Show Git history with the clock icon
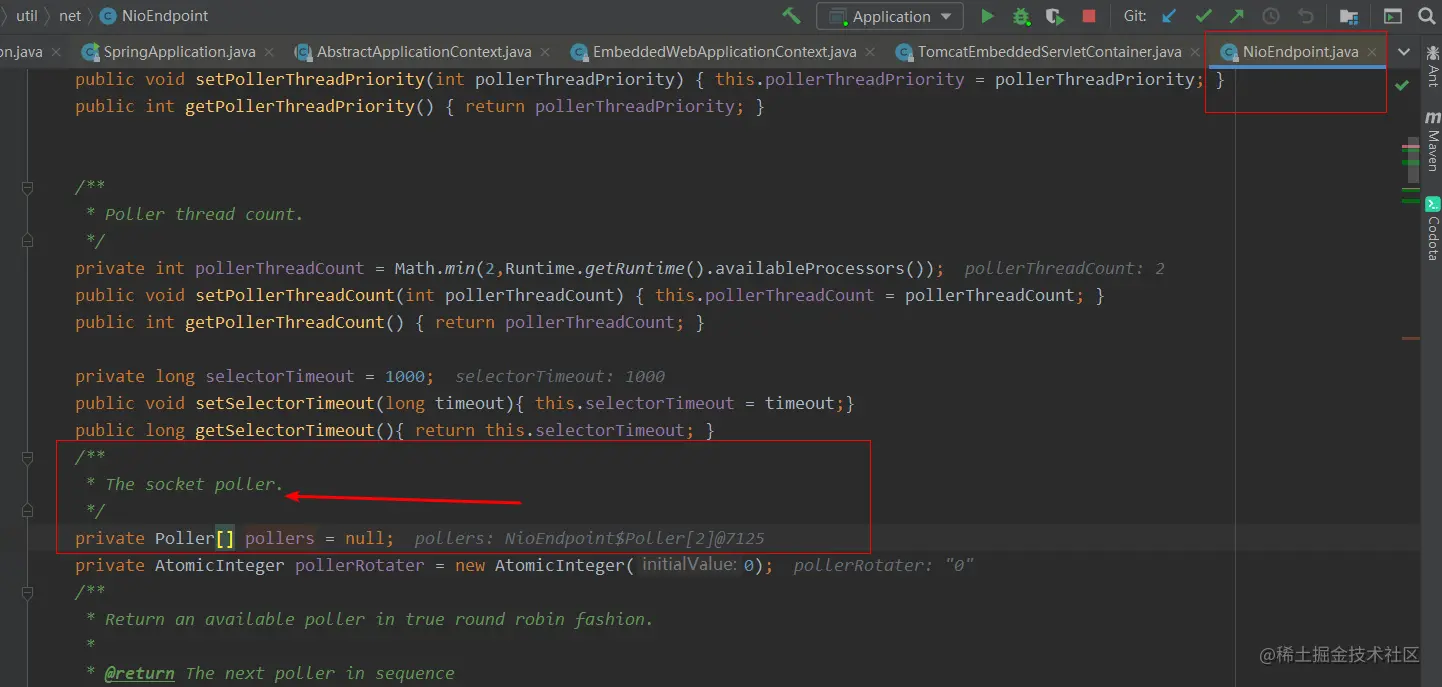Image resolution: width=1442 pixels, height=687 pixels. [x=1271, y=16]
